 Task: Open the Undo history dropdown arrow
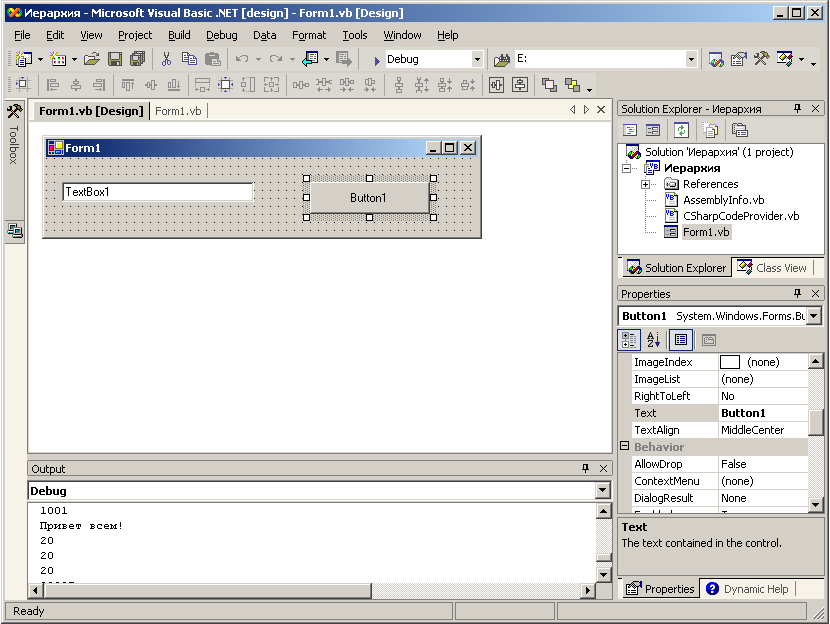coord(258,59)
